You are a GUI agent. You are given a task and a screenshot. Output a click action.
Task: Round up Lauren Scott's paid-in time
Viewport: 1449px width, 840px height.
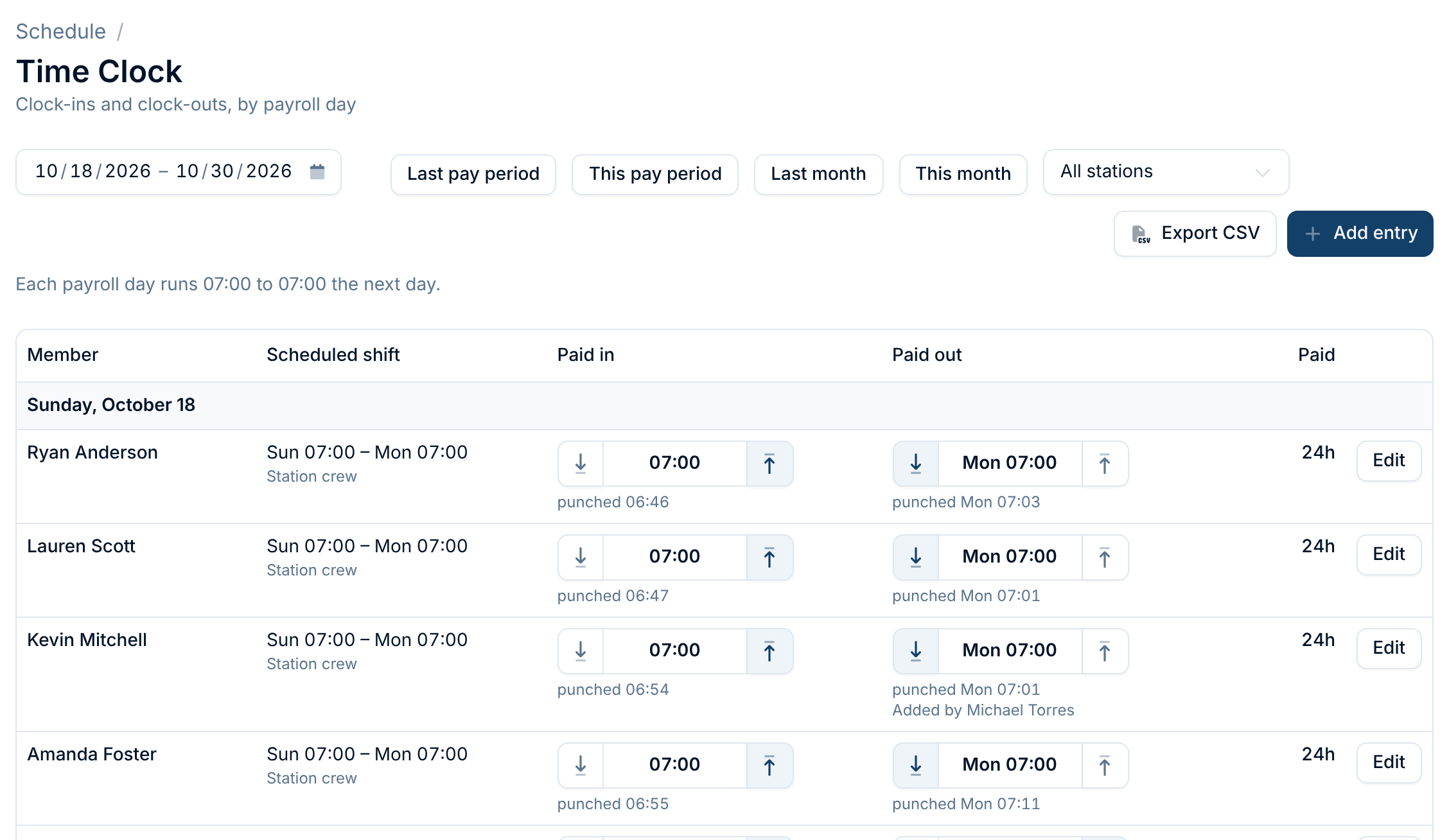[769, 557]
